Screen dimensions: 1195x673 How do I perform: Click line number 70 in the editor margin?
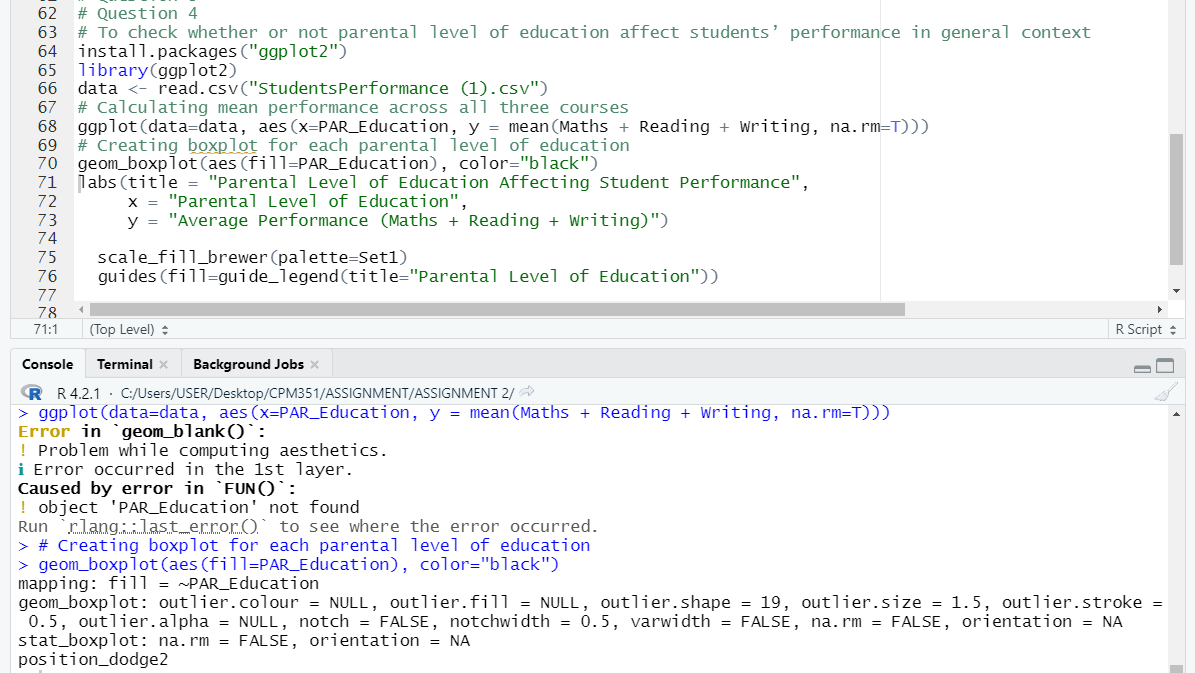click(47, 163)
